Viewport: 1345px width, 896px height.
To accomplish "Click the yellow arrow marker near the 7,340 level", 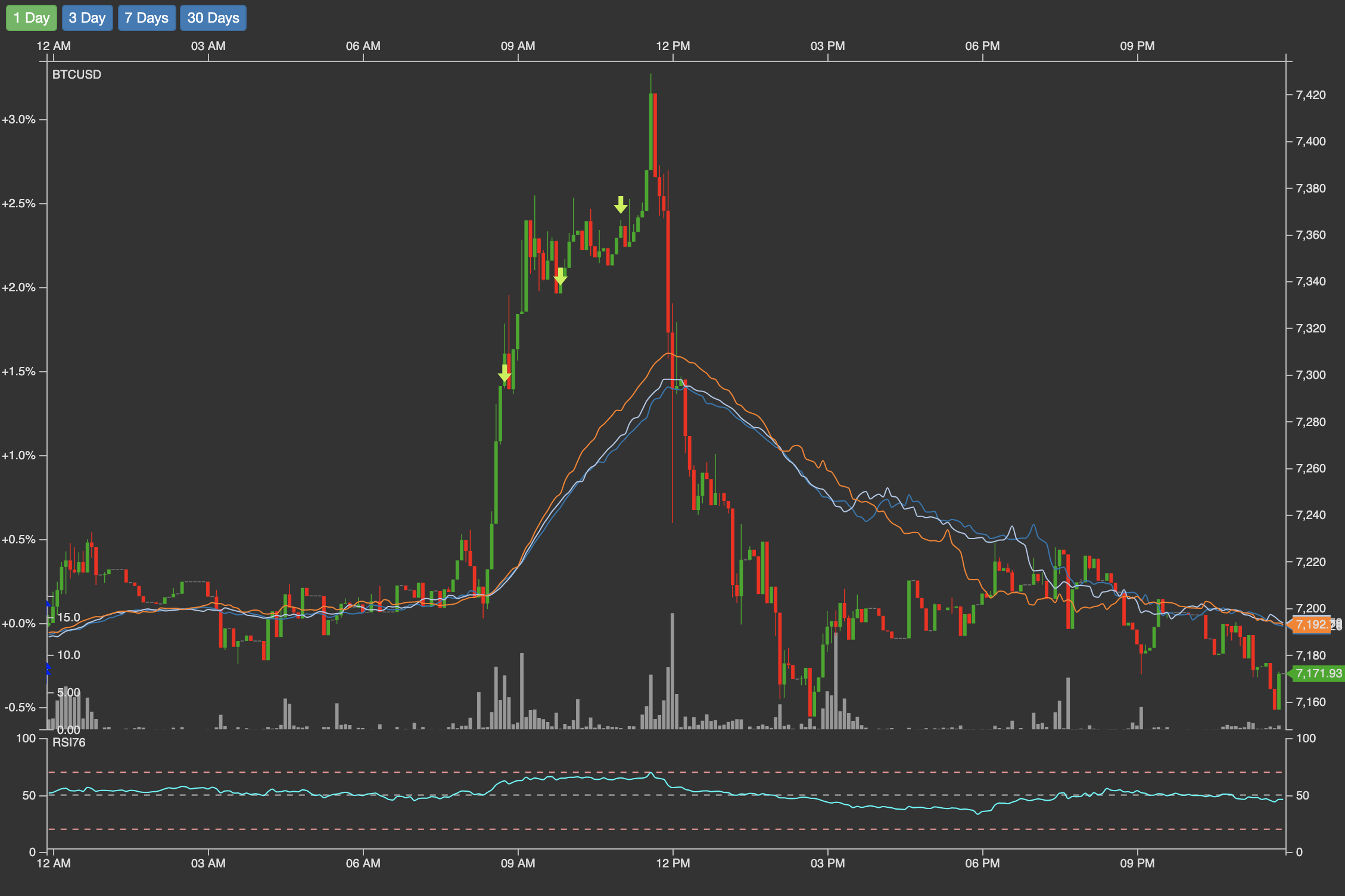I will click(x=561, y=276).
